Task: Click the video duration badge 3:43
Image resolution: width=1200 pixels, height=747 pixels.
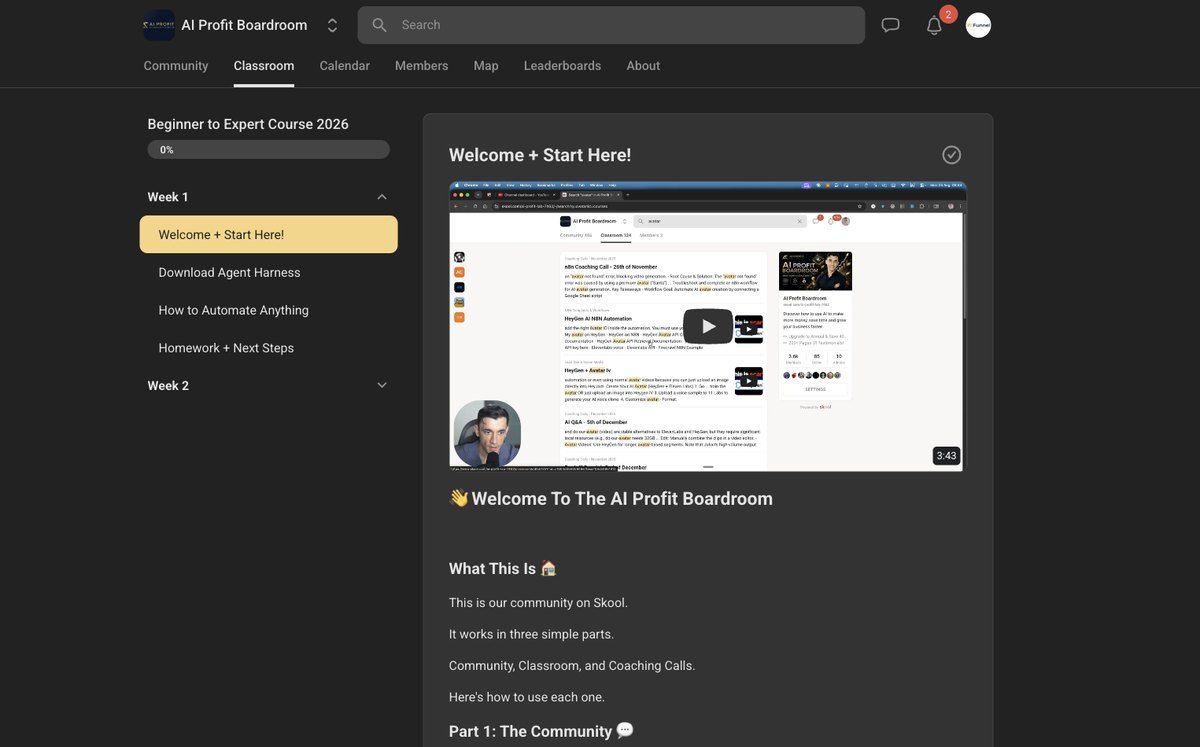Action: pos(946,456)
